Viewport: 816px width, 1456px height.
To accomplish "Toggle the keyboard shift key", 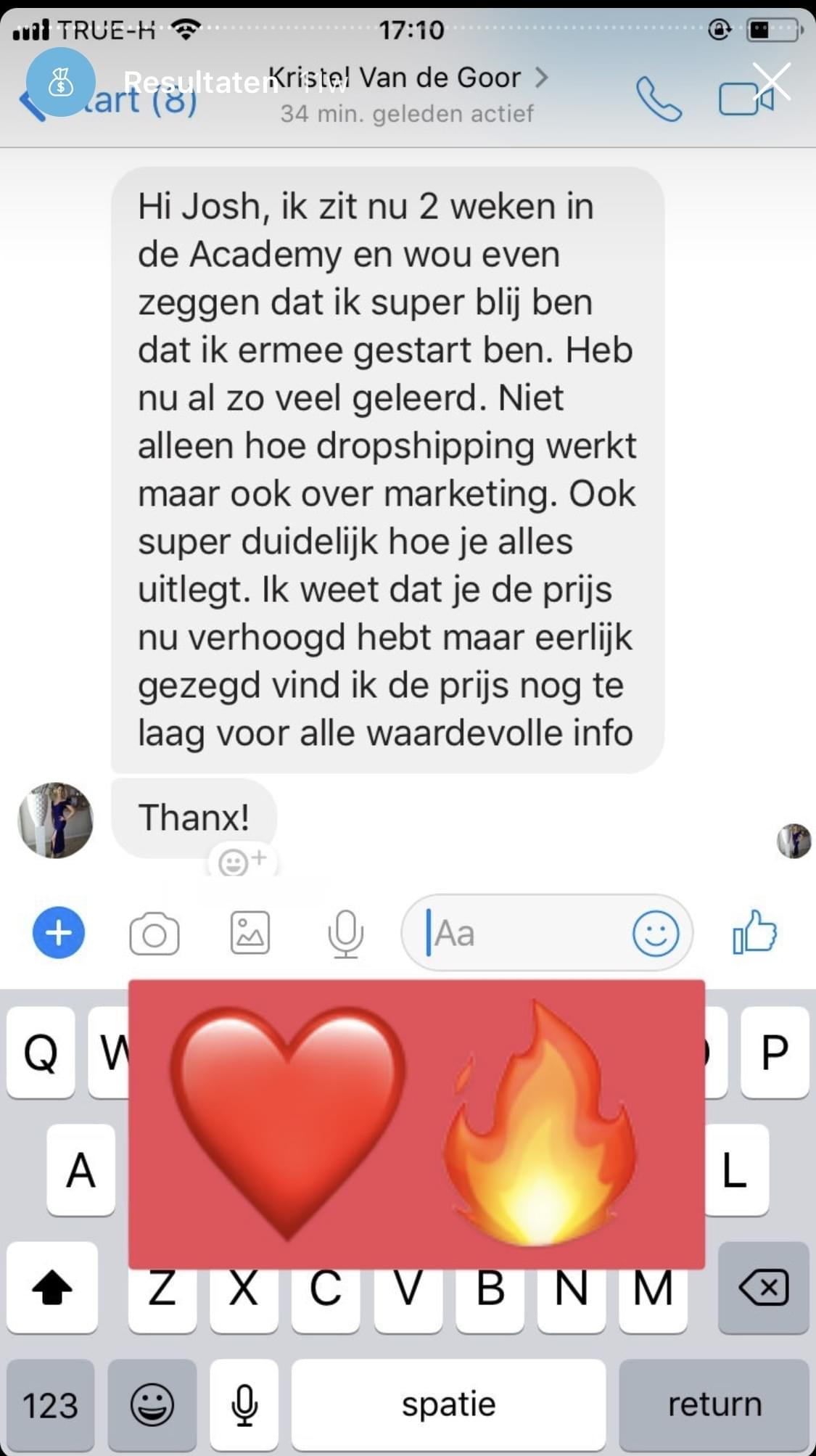I will (x=52, y=1288).
